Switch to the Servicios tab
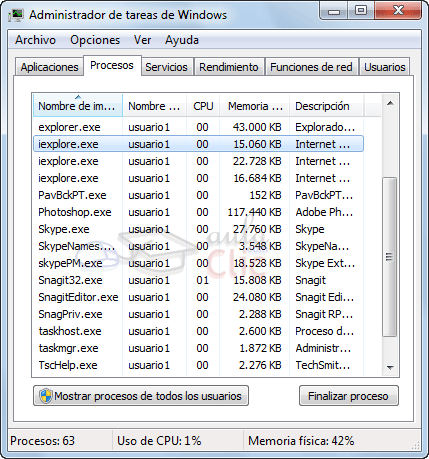 point(166,67)
